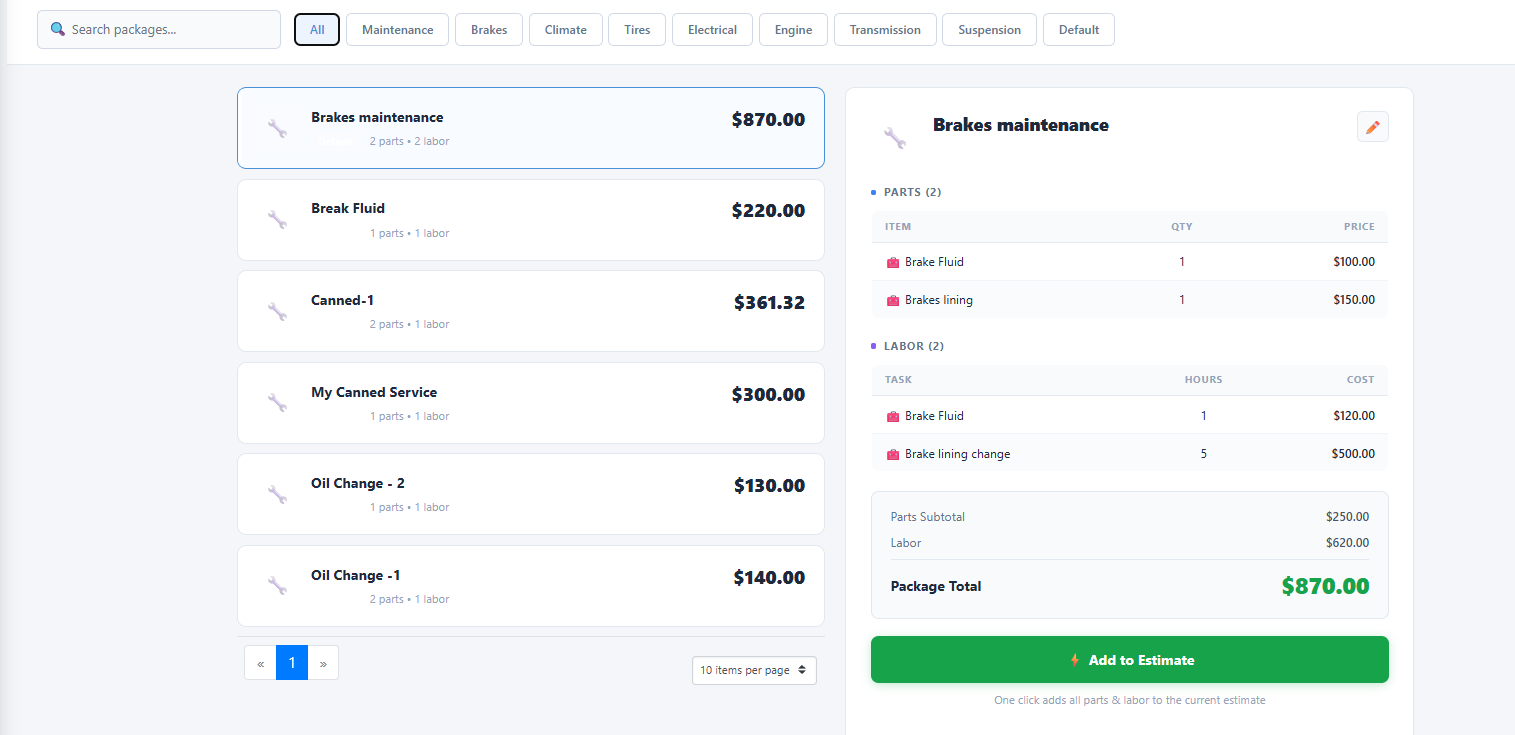The image size is (1515, 735).
Task: Filter packages by Brakes category
Action: coord(489,30)
